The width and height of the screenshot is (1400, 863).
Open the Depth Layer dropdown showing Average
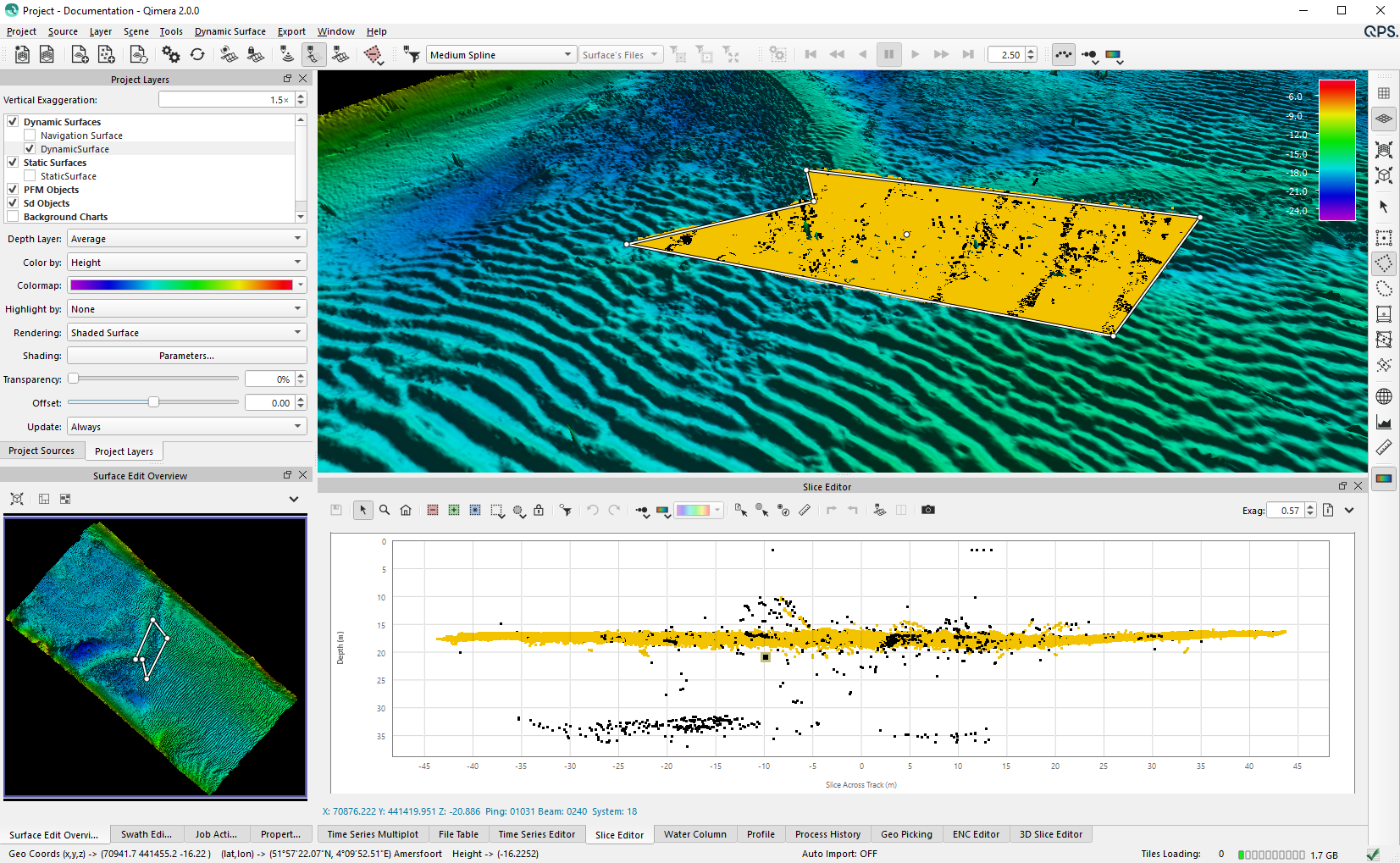[186, 239]
